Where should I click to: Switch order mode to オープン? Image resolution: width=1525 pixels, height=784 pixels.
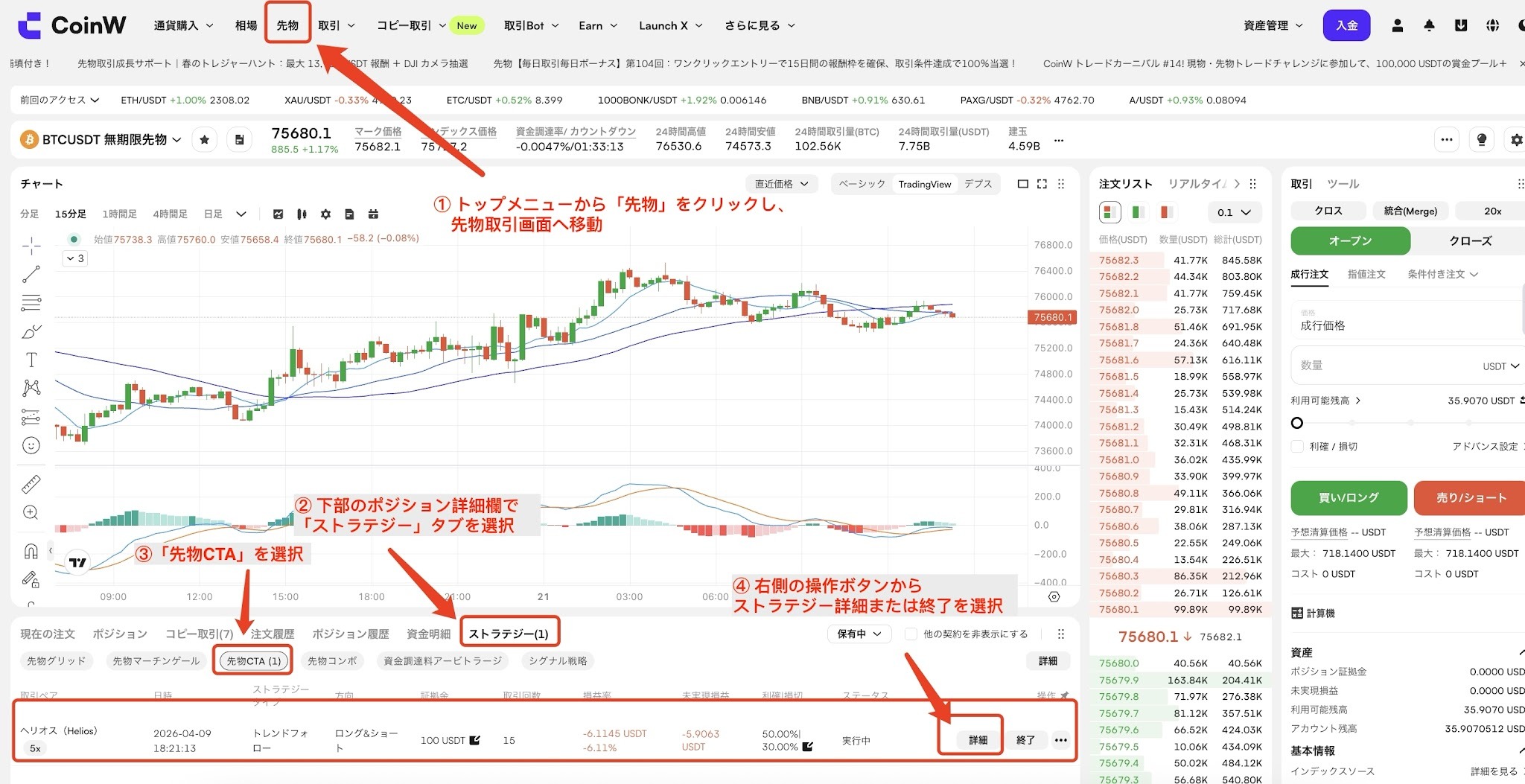1350,240
